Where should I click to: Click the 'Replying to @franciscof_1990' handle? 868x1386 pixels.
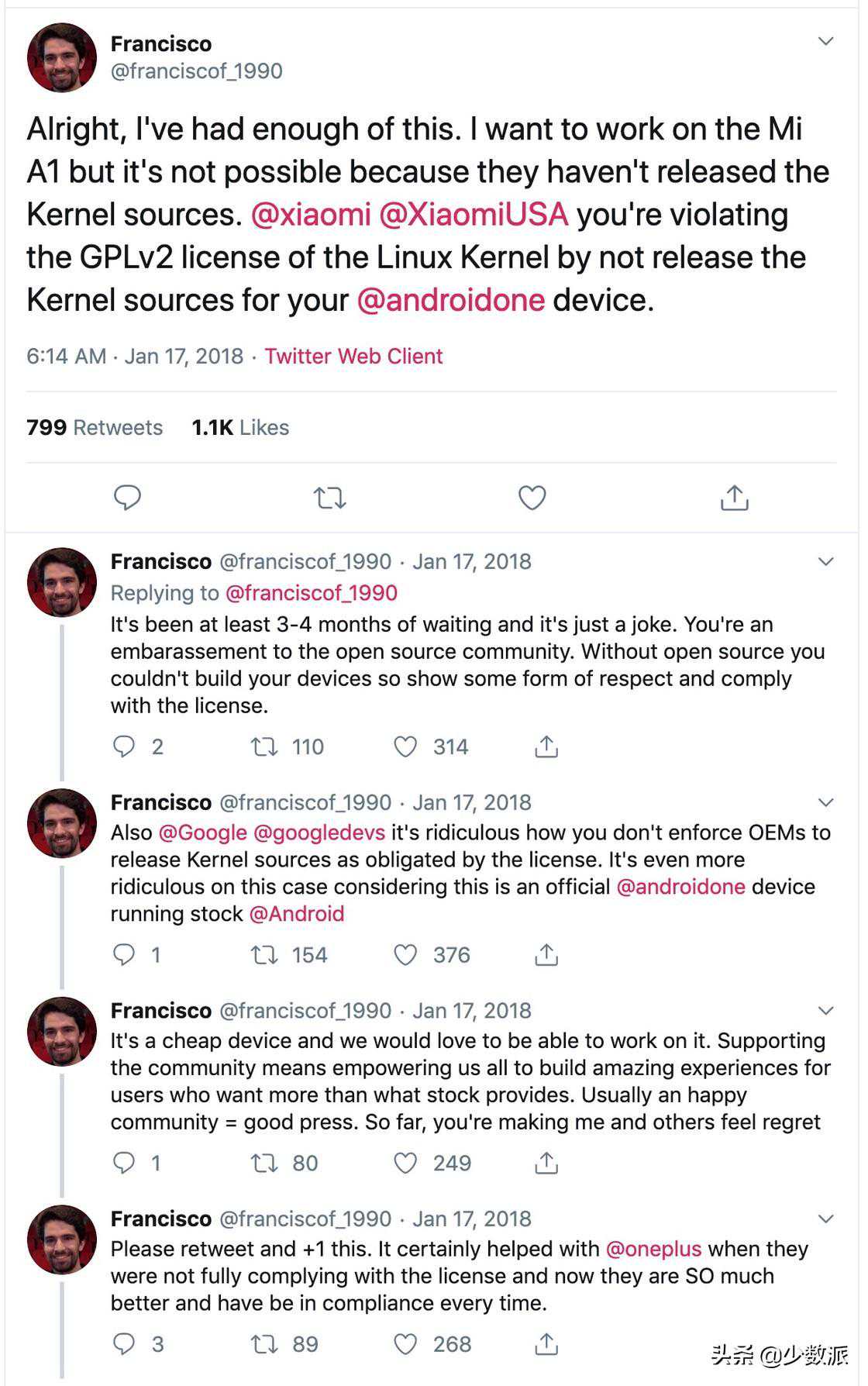point(311,593)
